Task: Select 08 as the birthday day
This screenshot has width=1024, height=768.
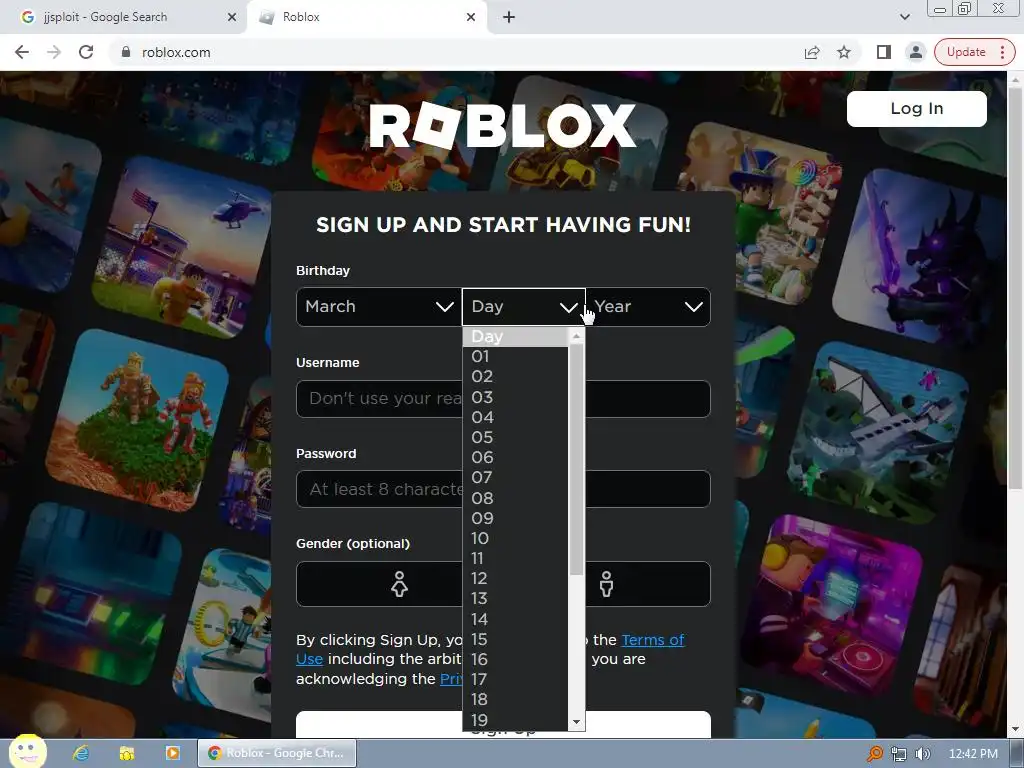Action: click(x=515, y=498)
